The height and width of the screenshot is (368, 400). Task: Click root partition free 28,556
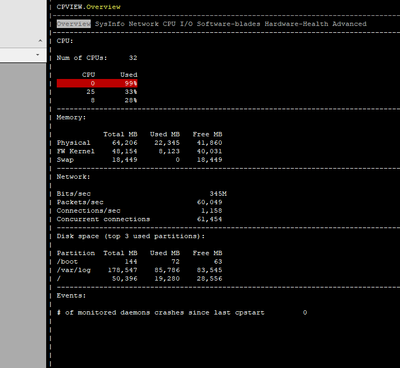(x=209, y=279)
